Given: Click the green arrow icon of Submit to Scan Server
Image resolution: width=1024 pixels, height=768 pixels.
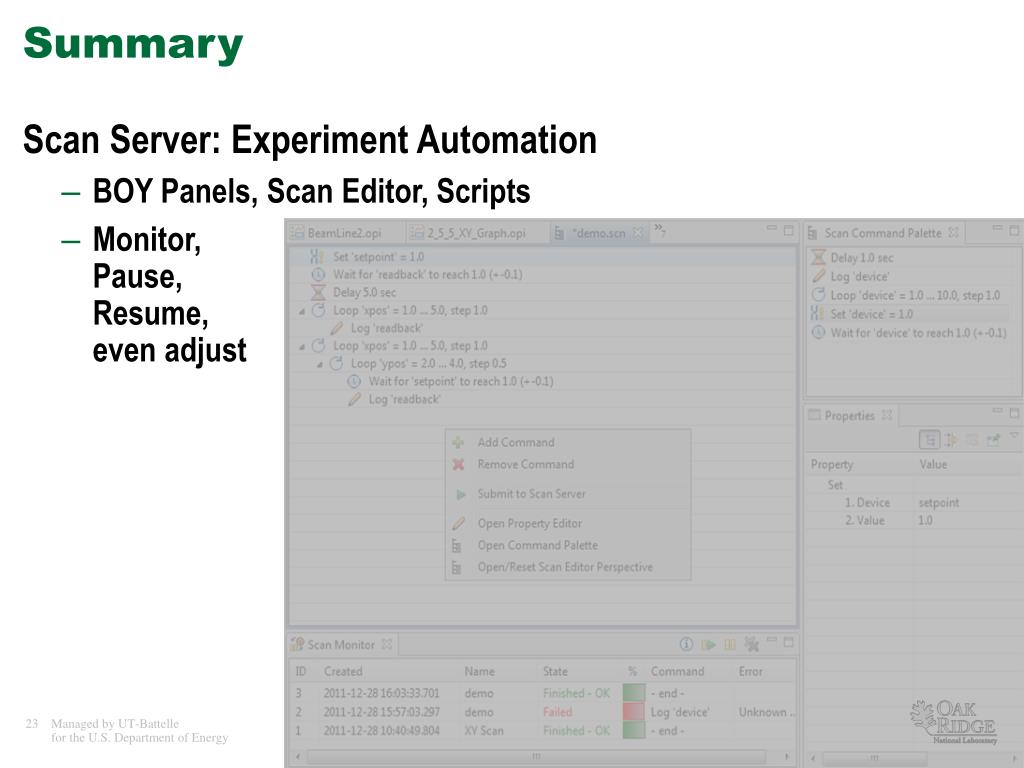Looking at the screenshot, I should click(x=460, y=494).
